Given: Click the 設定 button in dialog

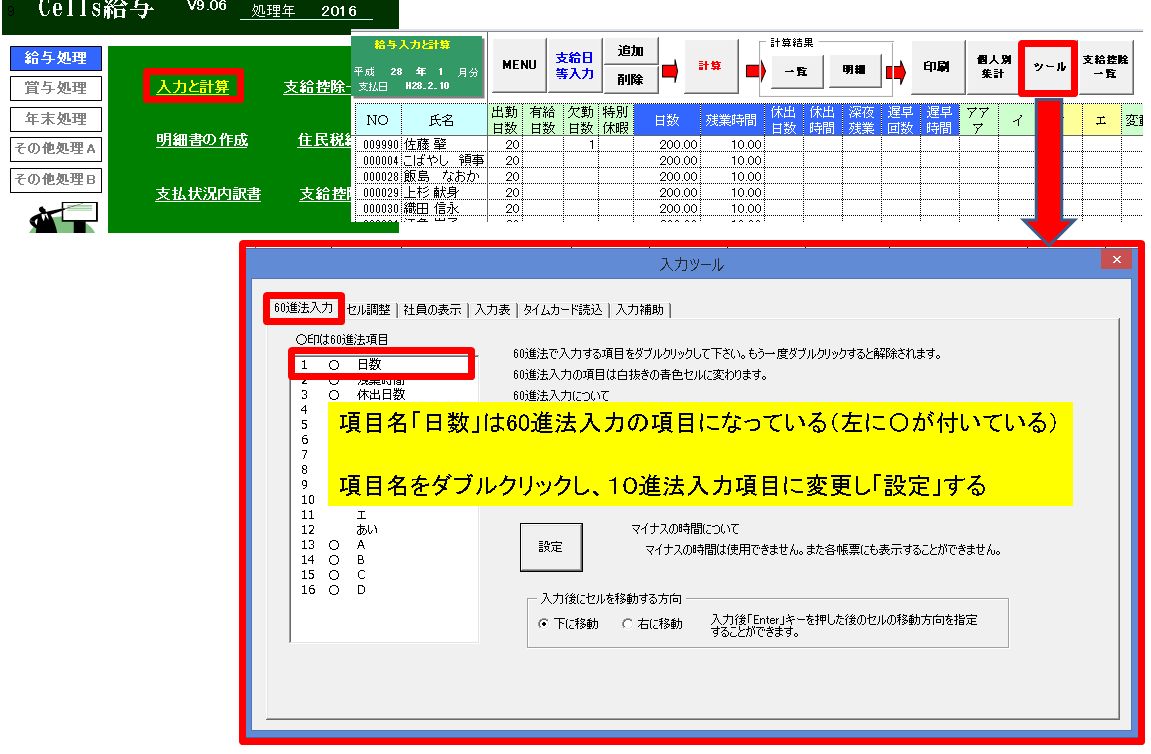Looking at the screenshot, I should 550,547.
